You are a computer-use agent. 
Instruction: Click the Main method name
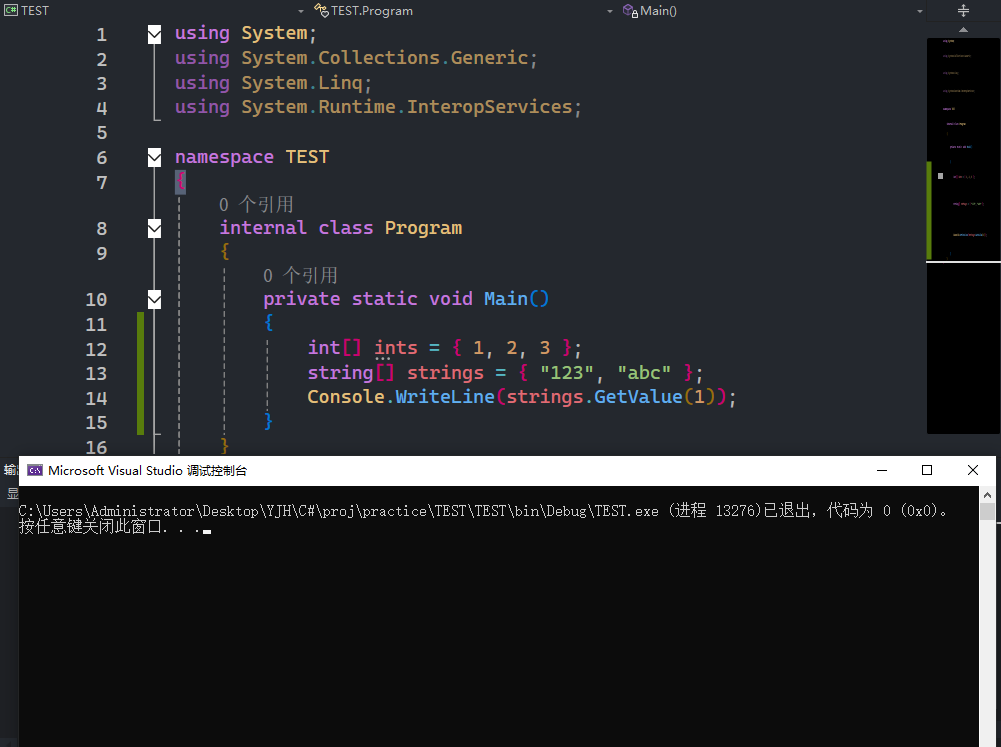[506, 299]
